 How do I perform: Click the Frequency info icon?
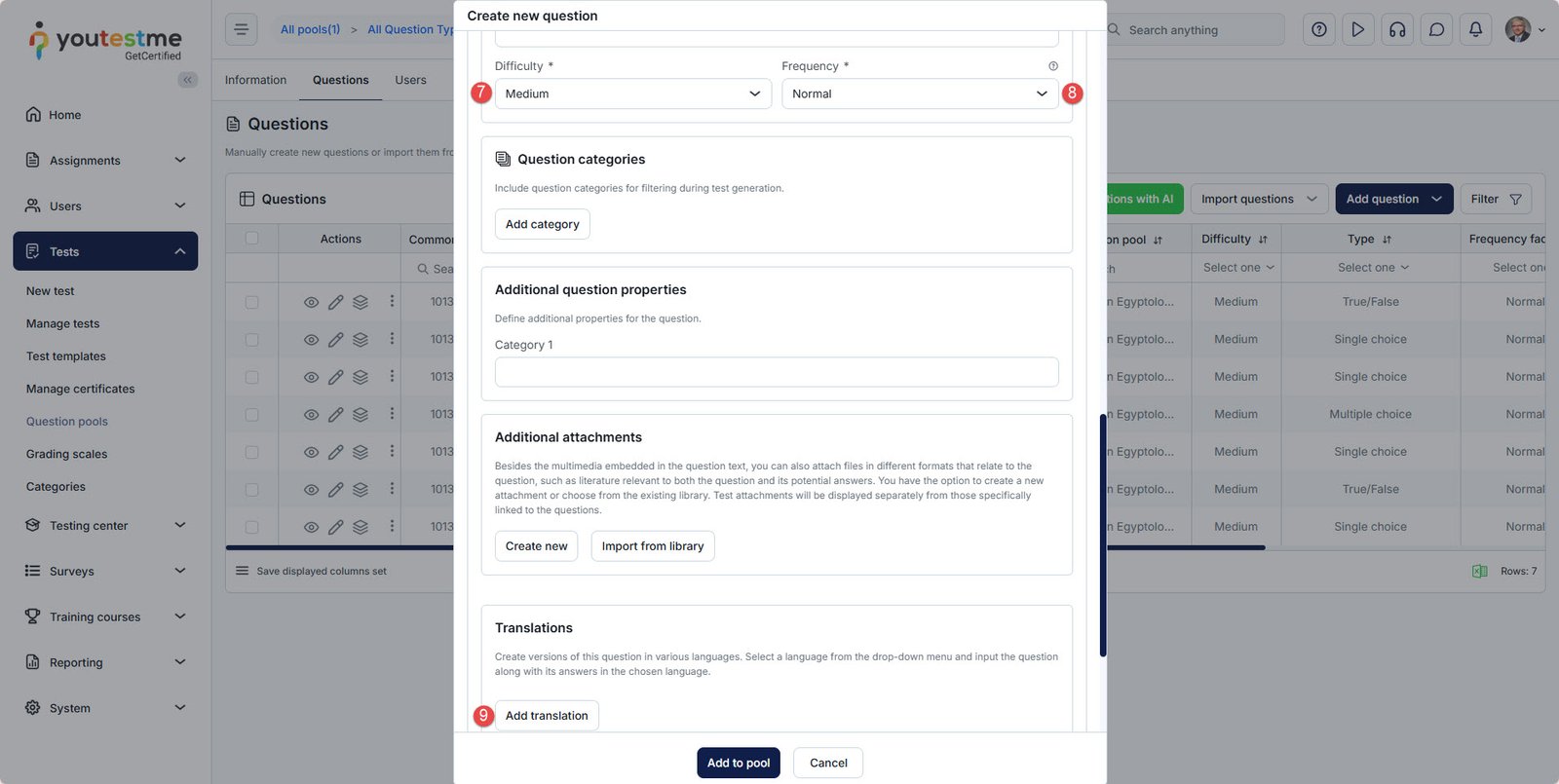[1052, 66]
